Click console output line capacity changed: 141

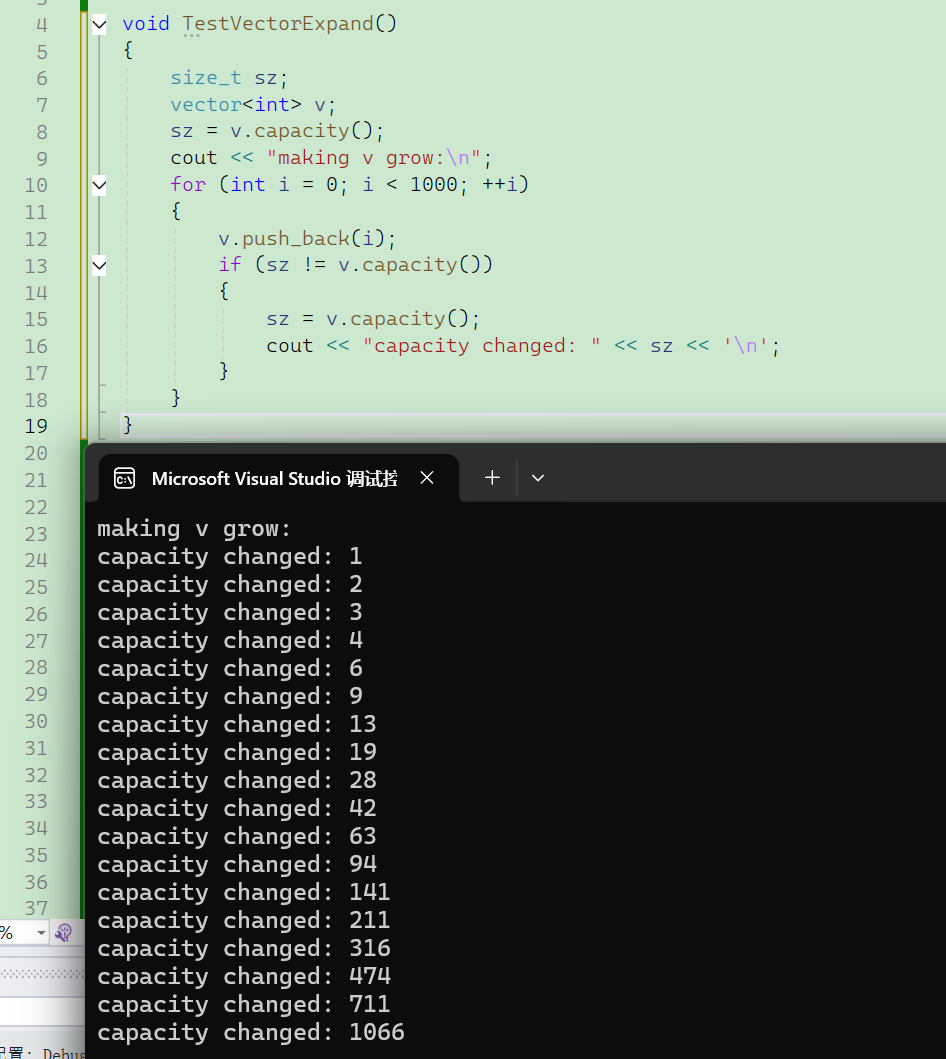(243, 892)
